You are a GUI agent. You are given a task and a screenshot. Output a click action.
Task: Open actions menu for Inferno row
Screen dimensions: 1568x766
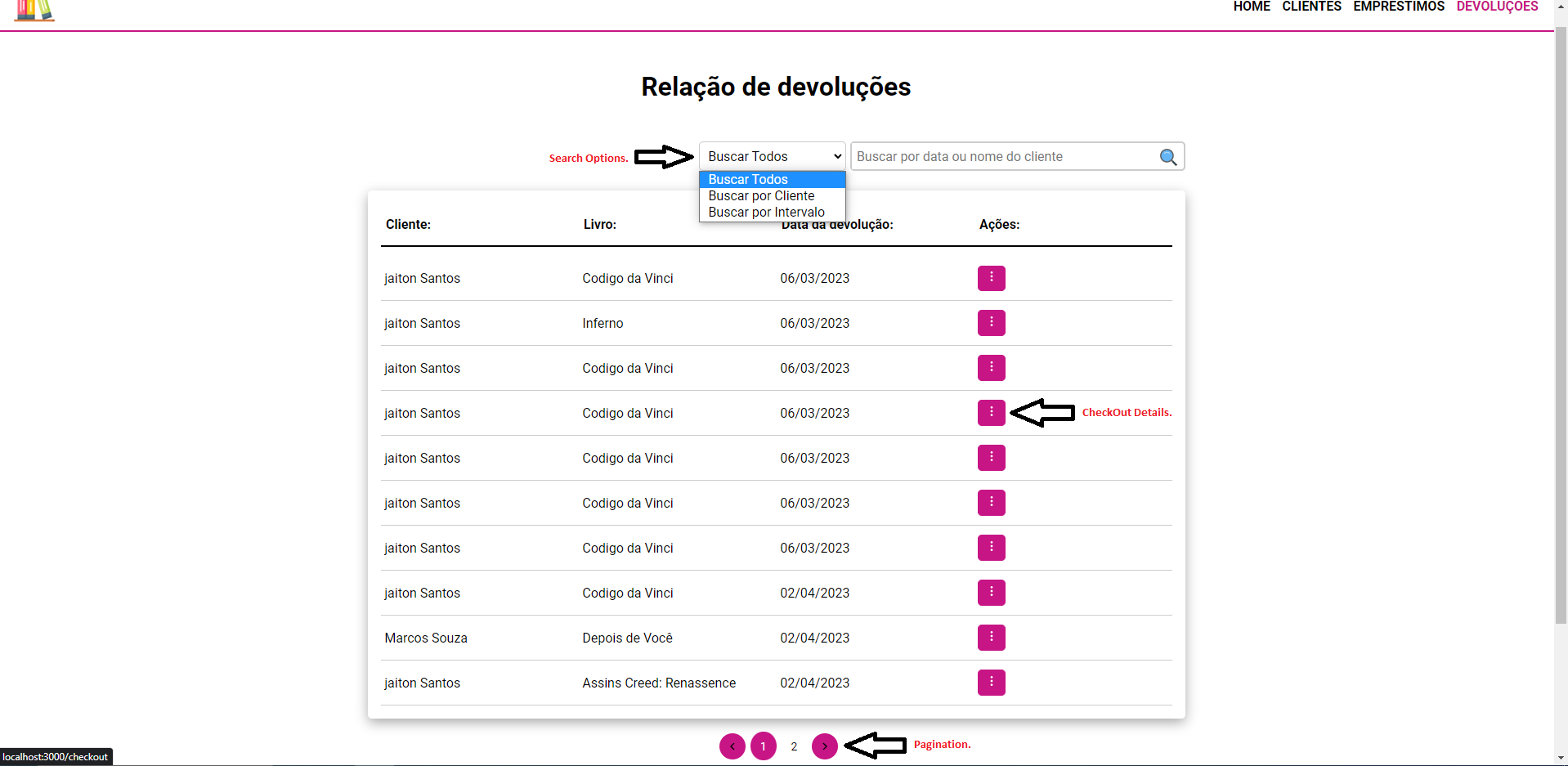point(991,323)
